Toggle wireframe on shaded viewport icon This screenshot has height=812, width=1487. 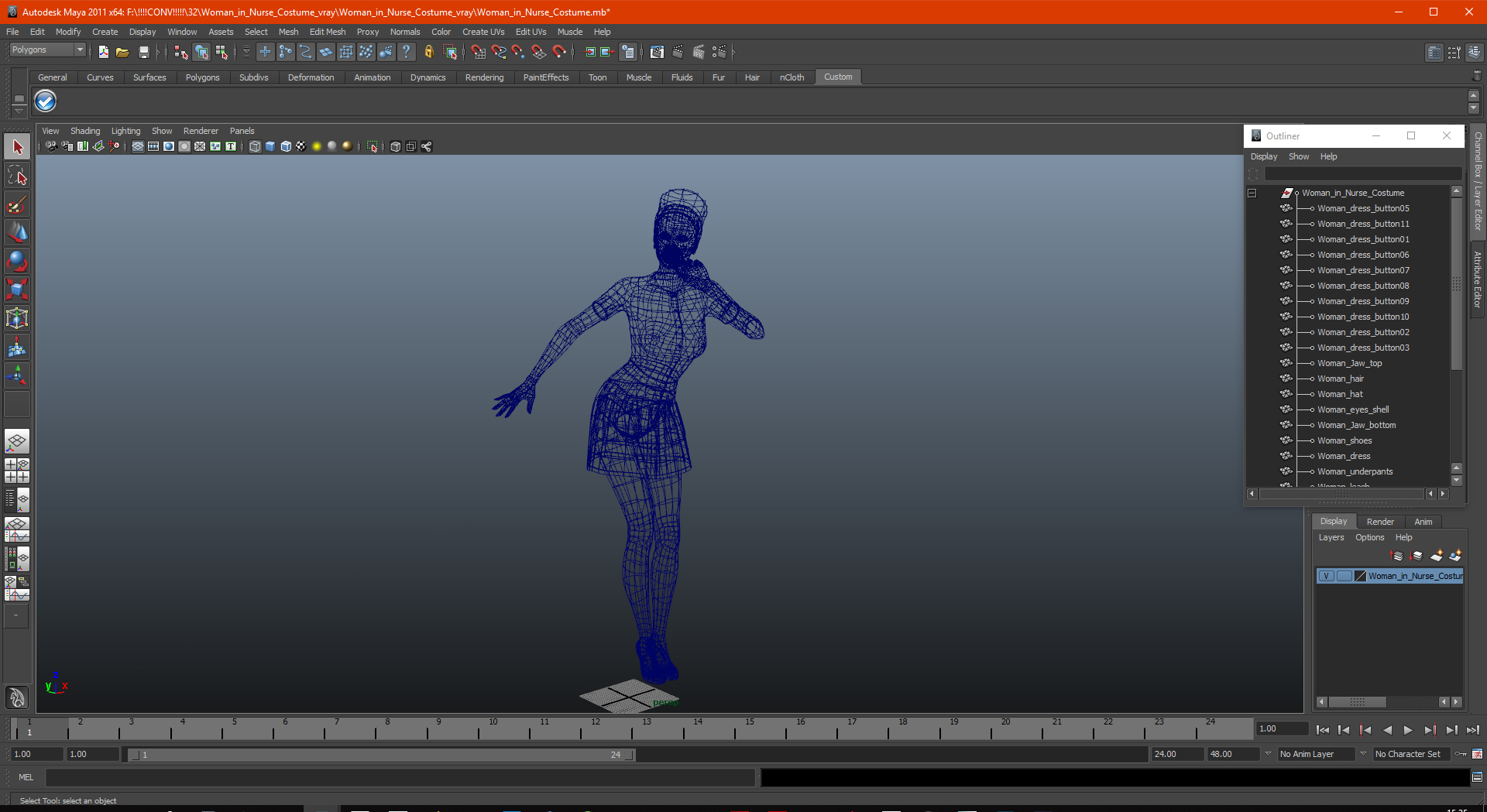point(286,146)
